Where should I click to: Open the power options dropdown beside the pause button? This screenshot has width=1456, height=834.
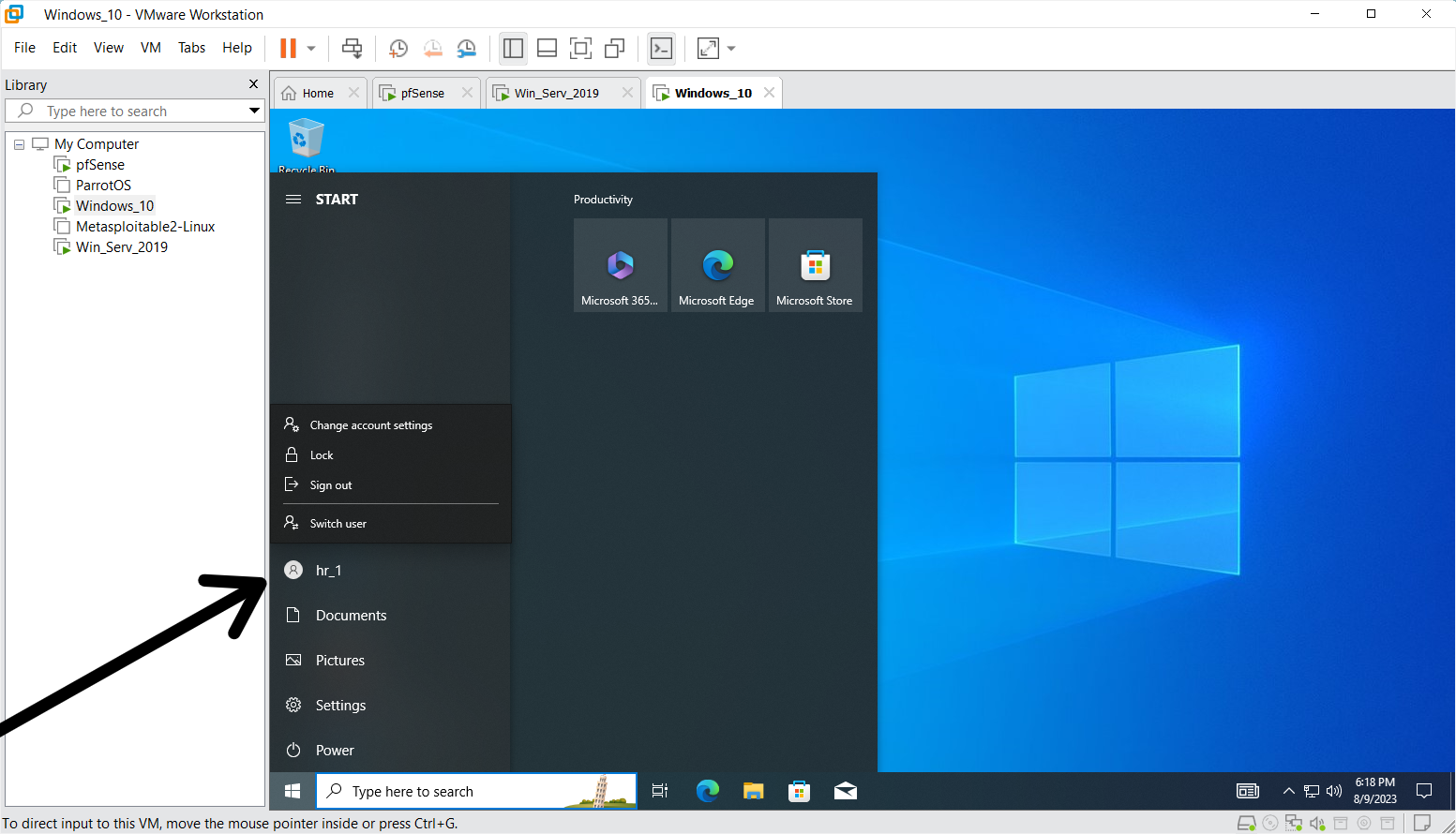[311, 49]
